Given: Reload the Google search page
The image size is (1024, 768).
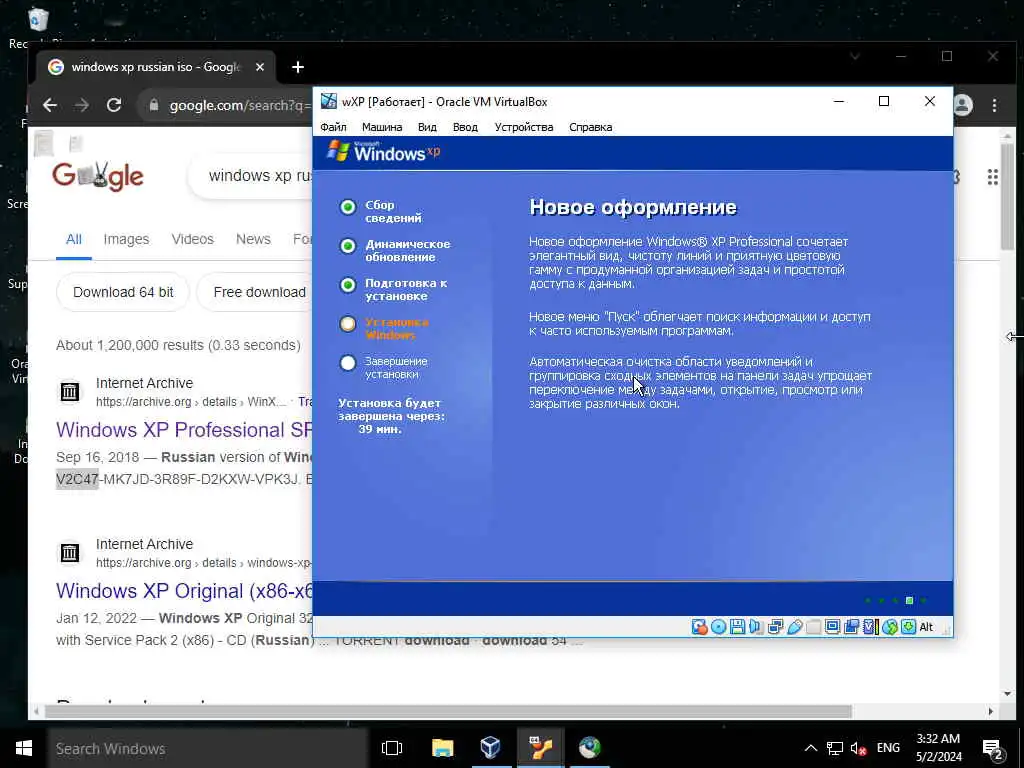Looking at the screenshot, I should click(x=114, y=105).
